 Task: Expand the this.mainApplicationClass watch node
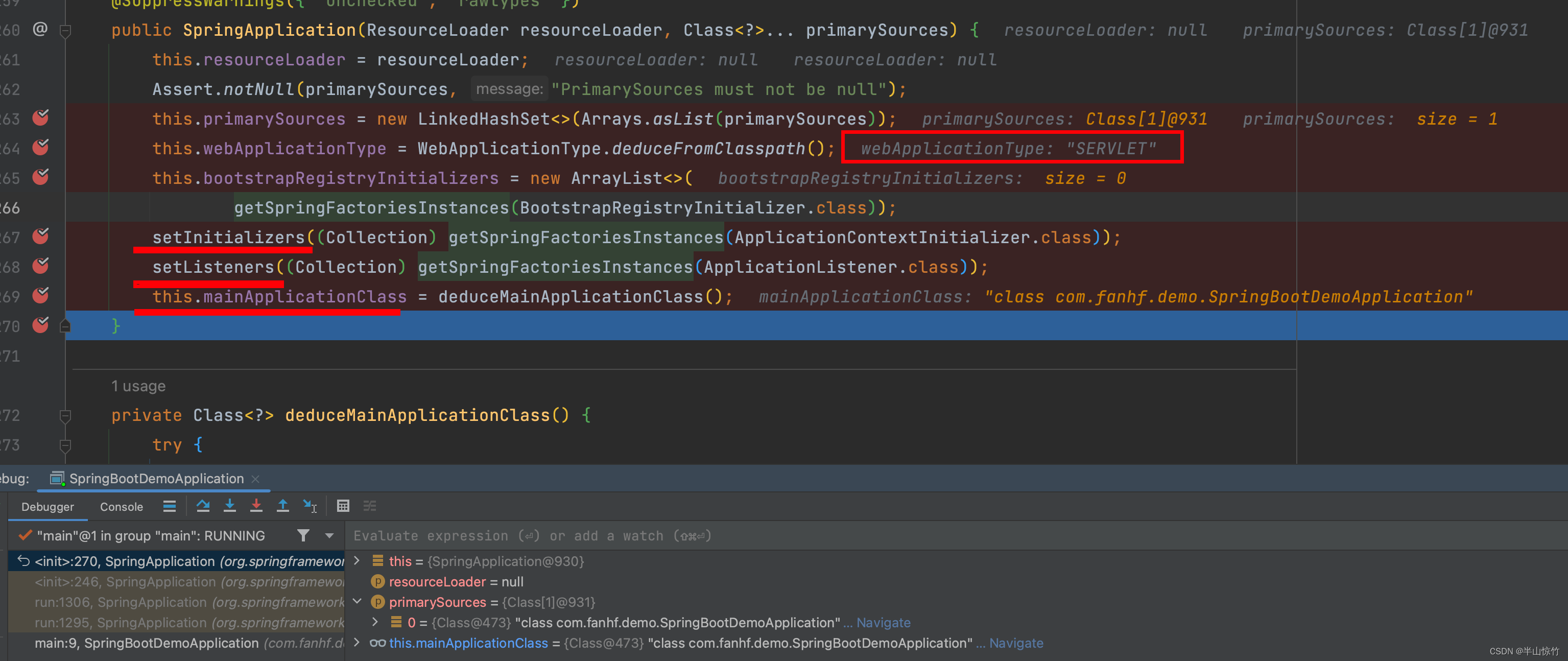[x=358, y=643]
